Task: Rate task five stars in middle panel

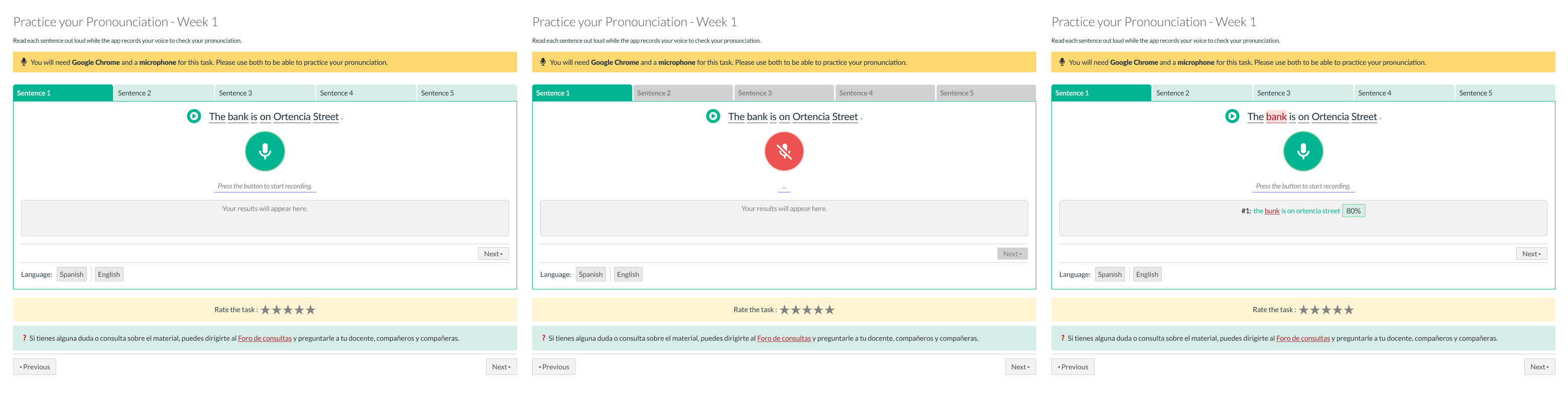Action: pos(829,310)
